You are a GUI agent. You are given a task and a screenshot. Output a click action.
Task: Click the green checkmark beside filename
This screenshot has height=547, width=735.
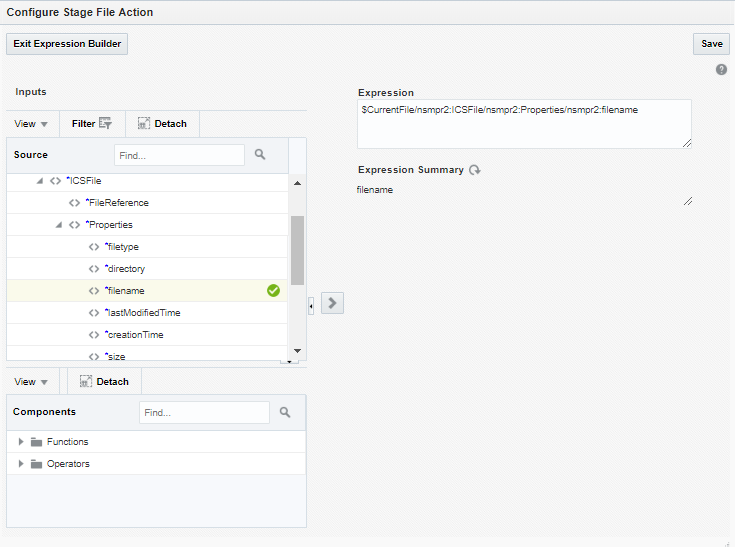click(x=273, y=291)
